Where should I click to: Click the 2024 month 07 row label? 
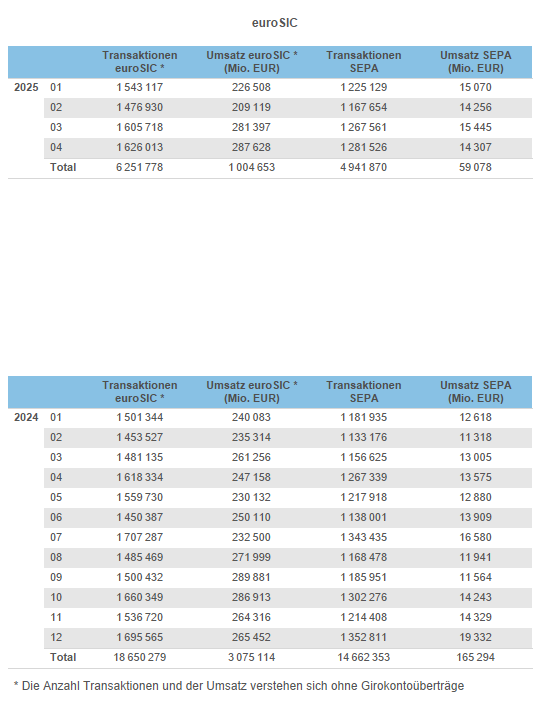pos(56,537)
